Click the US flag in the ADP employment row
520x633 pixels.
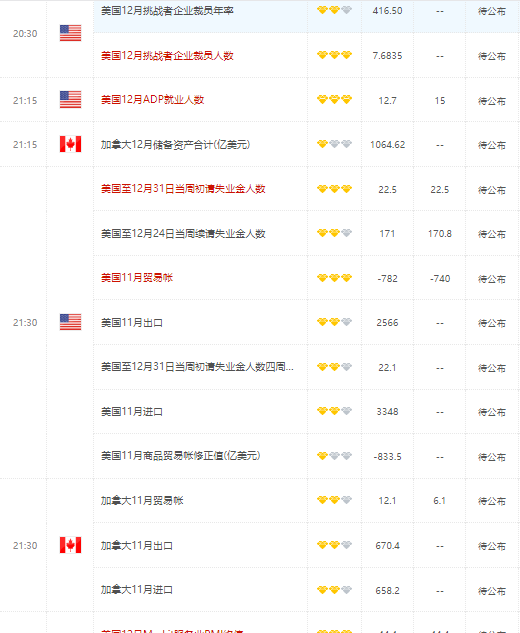click(70, 100)
